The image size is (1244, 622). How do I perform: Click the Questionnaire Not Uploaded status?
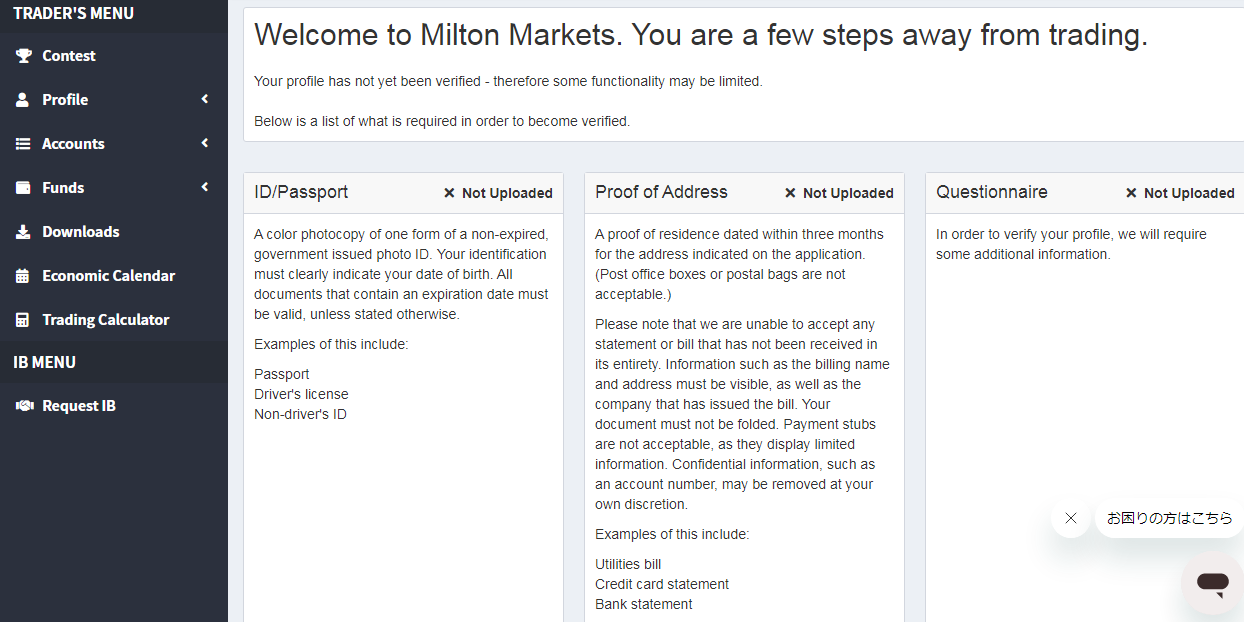[1180, 193]
